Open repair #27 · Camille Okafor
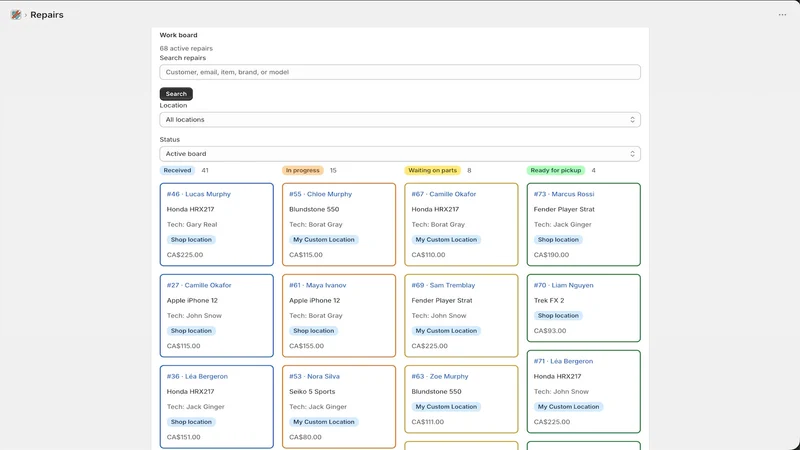Viewport: 800px width, 450px height. point(199,285)
